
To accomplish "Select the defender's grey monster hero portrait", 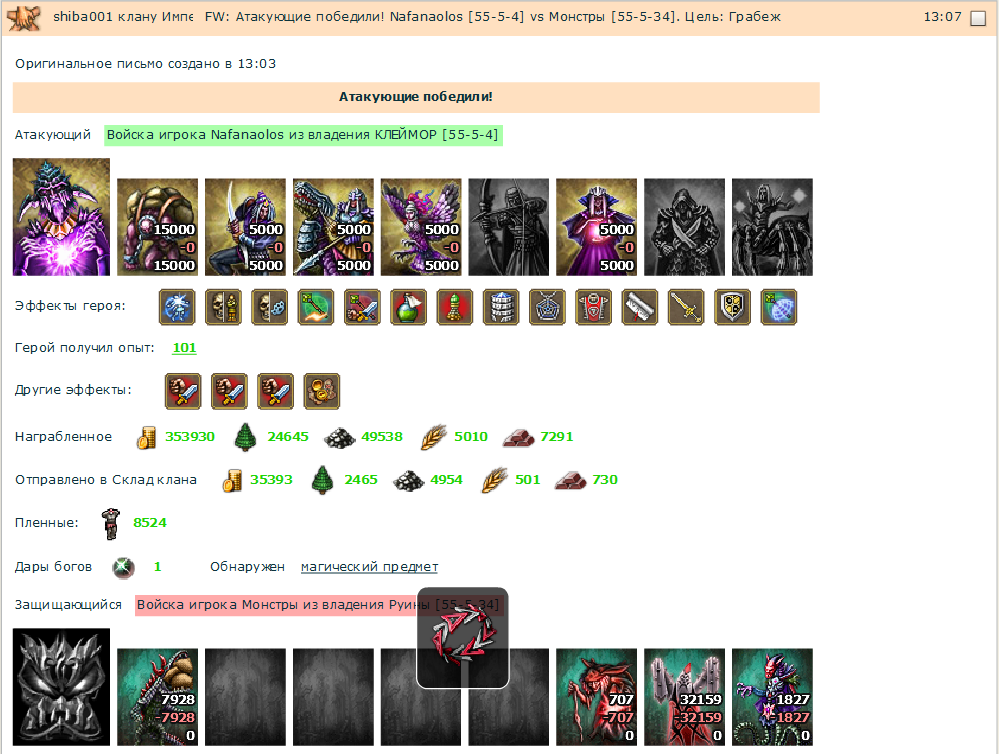I will [x=61, y=687].
